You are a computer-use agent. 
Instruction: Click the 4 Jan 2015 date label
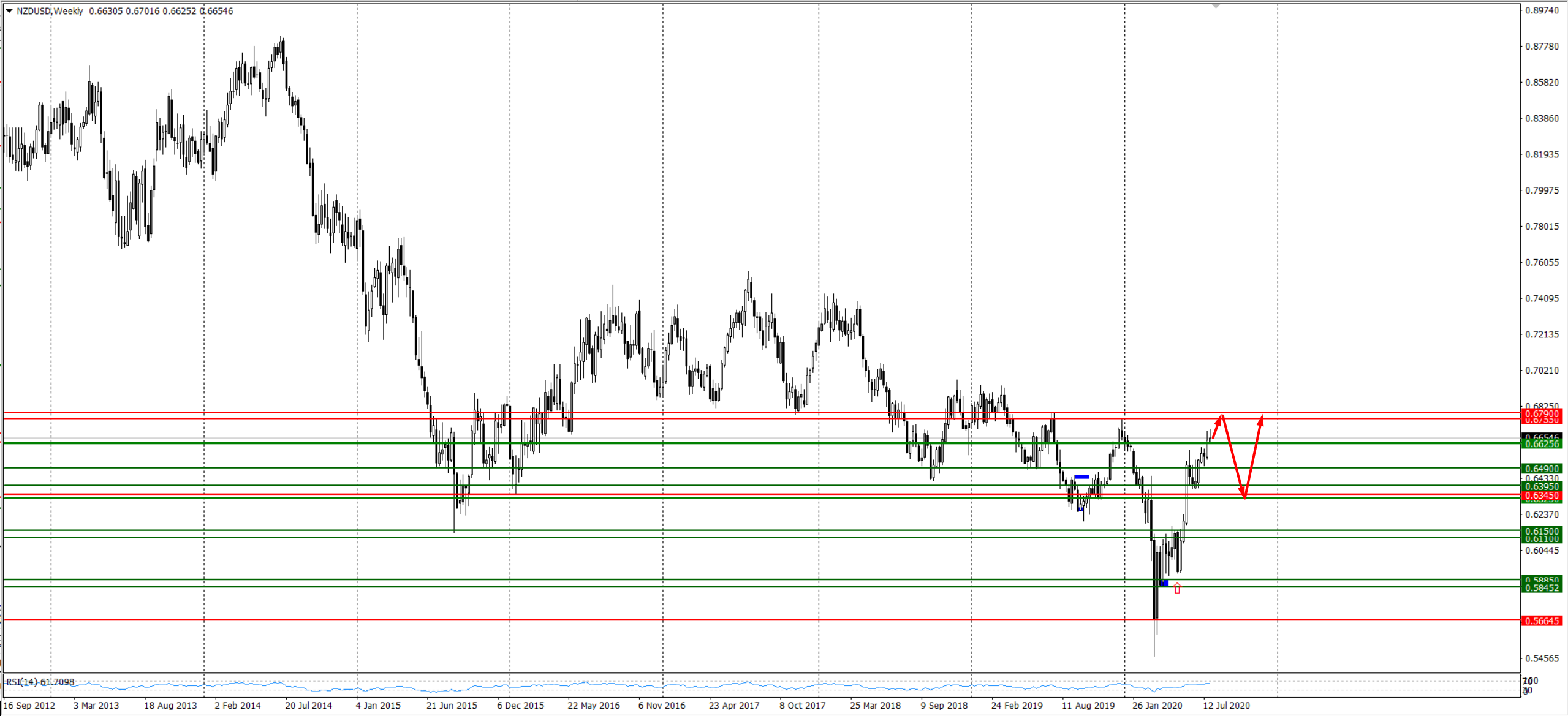pos(378,706)
